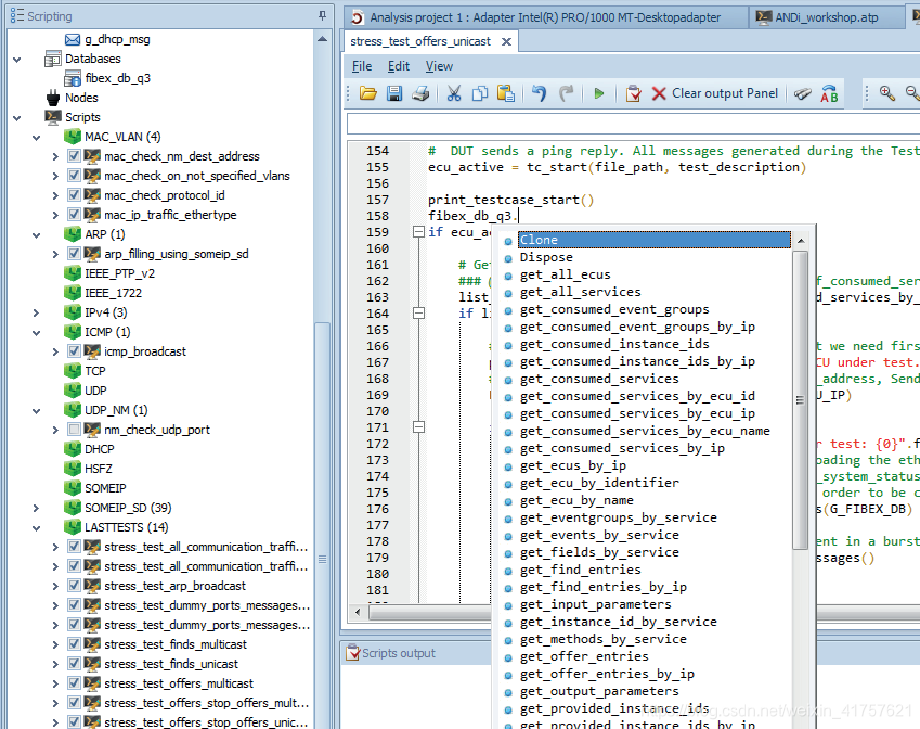
Task: Copy selection with the copy icon
Action: pyautogui.click(x=480, y=93)
